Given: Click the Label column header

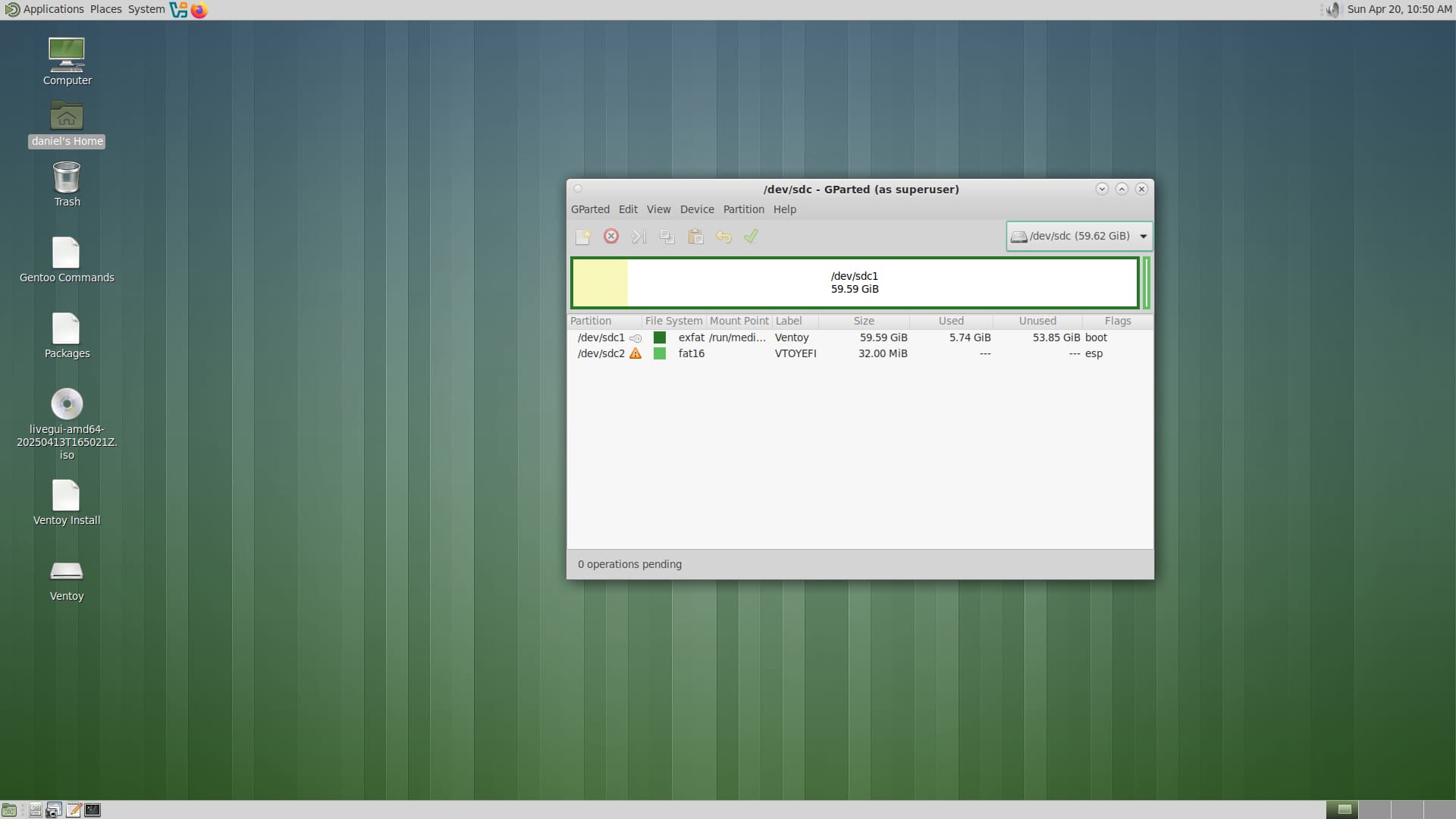Looking at the screenshot, I should pyautogui.click(x=795, y=321).
